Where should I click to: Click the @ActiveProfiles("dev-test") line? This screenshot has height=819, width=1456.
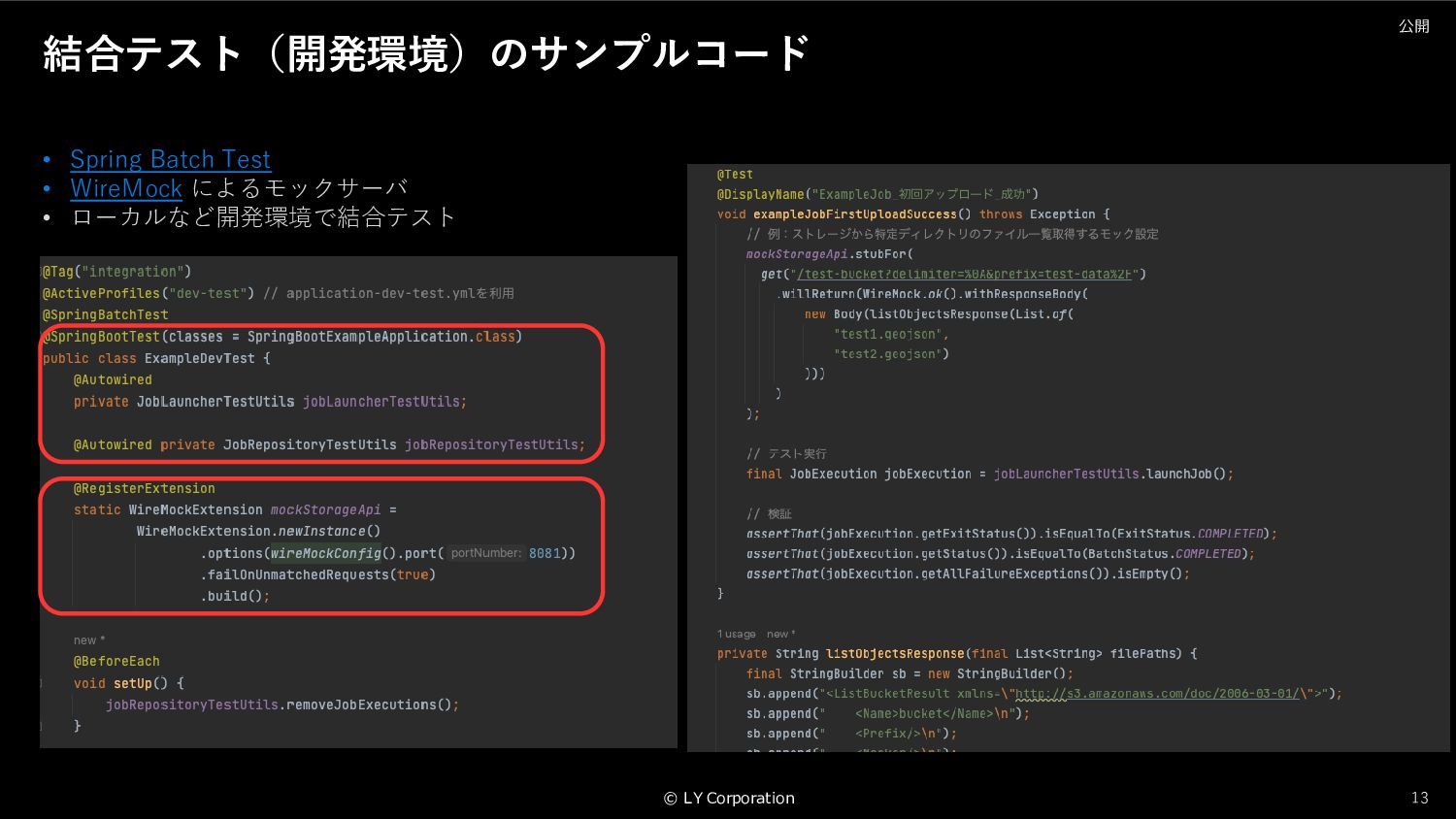tap(278, 293)
